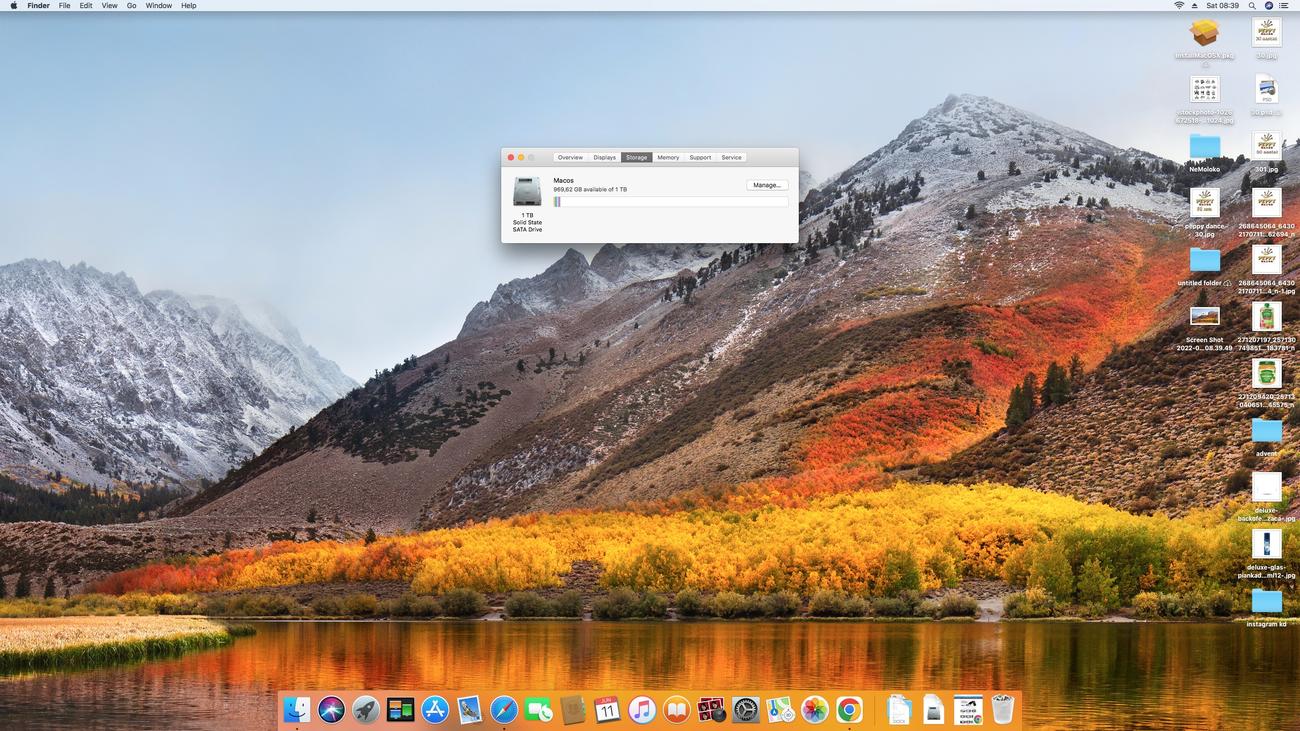Open the Service tab
The width and height of the screenshot is (1300, 731).
(732, 157)
